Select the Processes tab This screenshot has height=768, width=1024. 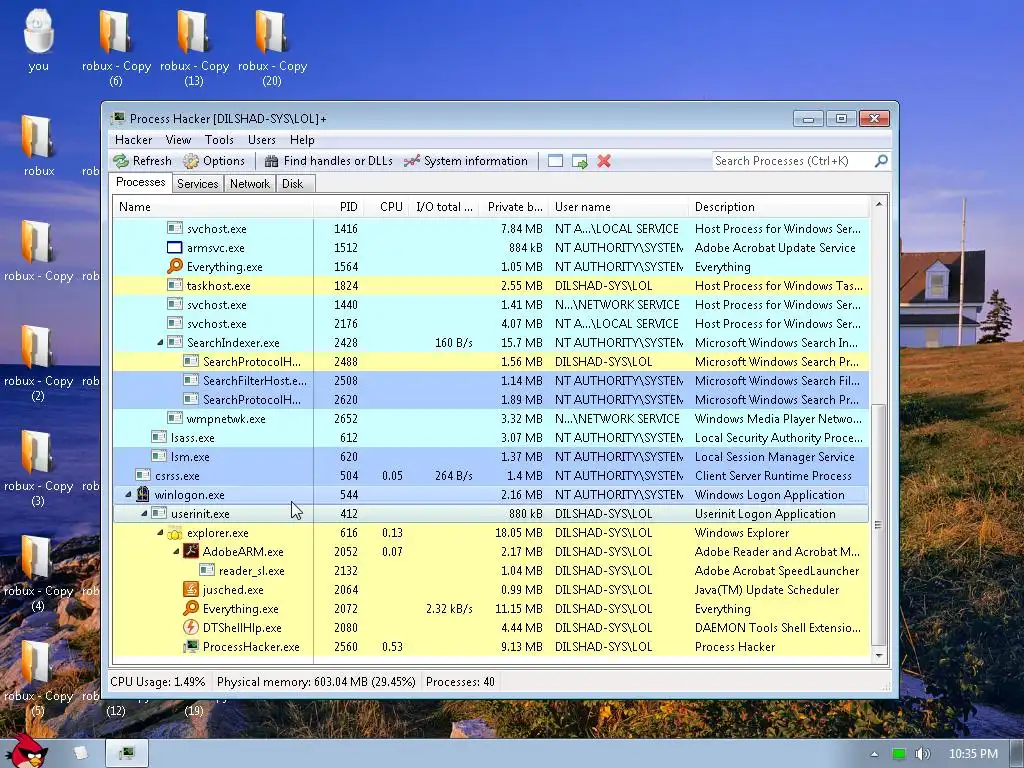pyautogui.click(x=140, y=182)
